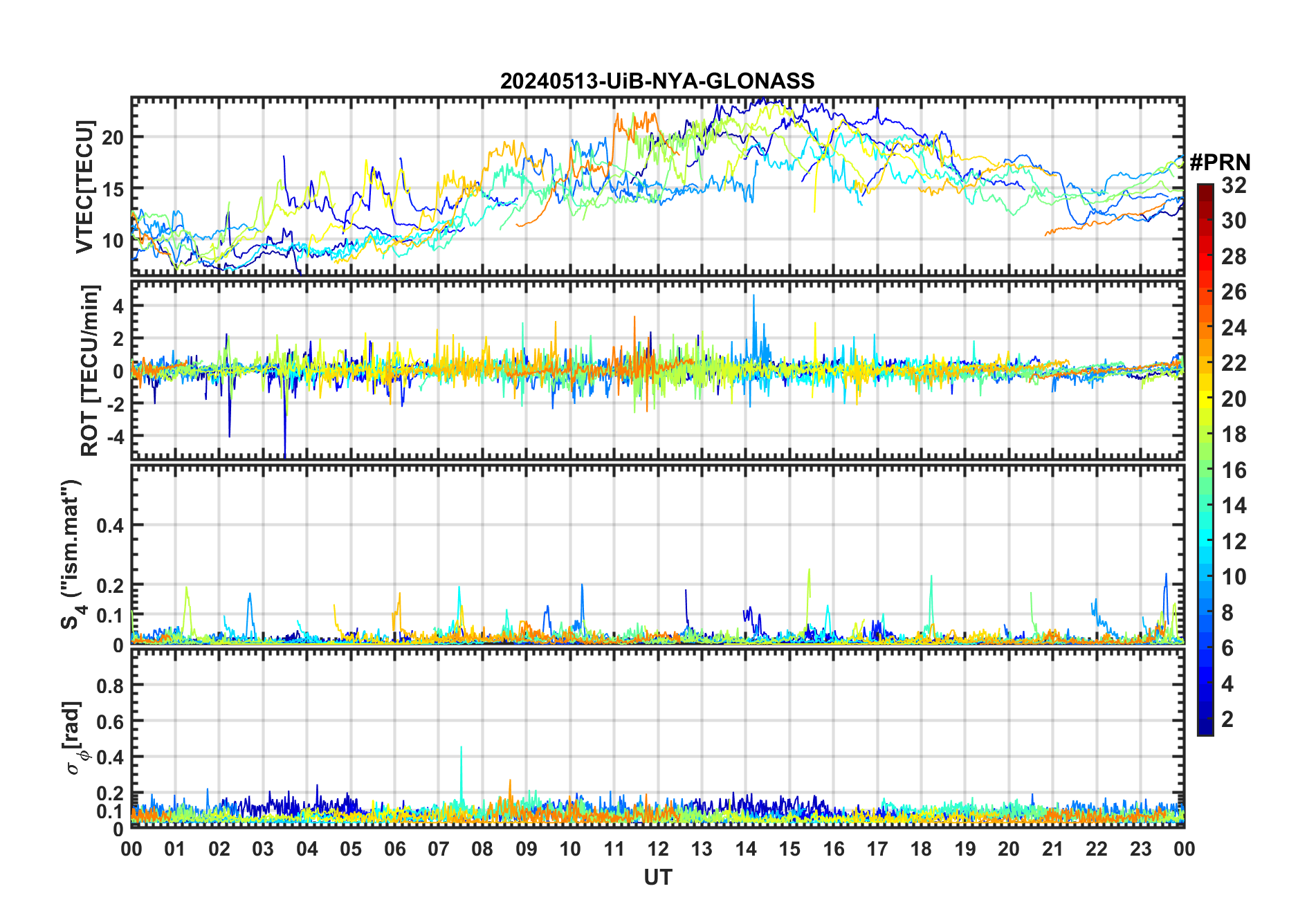Pick UT axis hour label 19

[x=965, y=849]
